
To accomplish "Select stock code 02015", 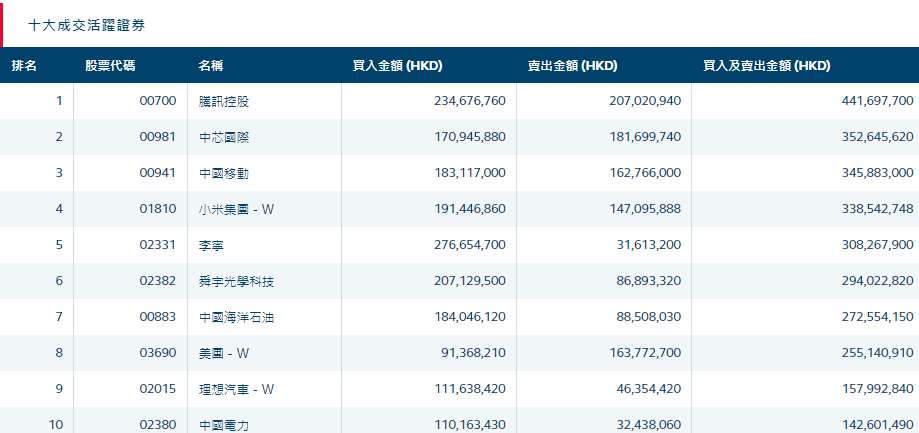I will (x=158, y=388).
